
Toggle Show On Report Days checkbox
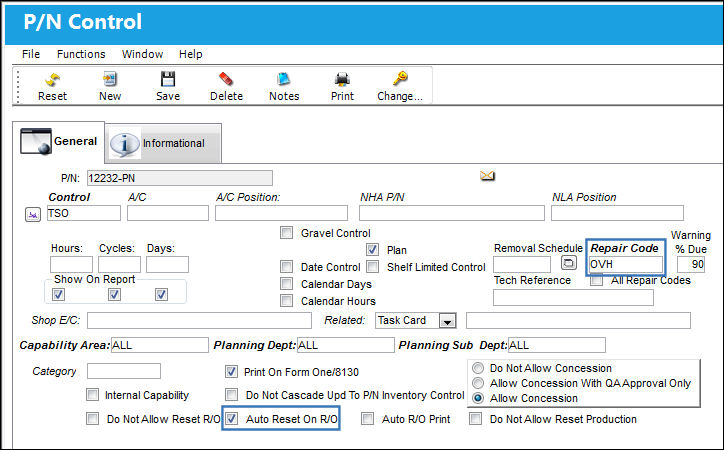coord(161,294)
